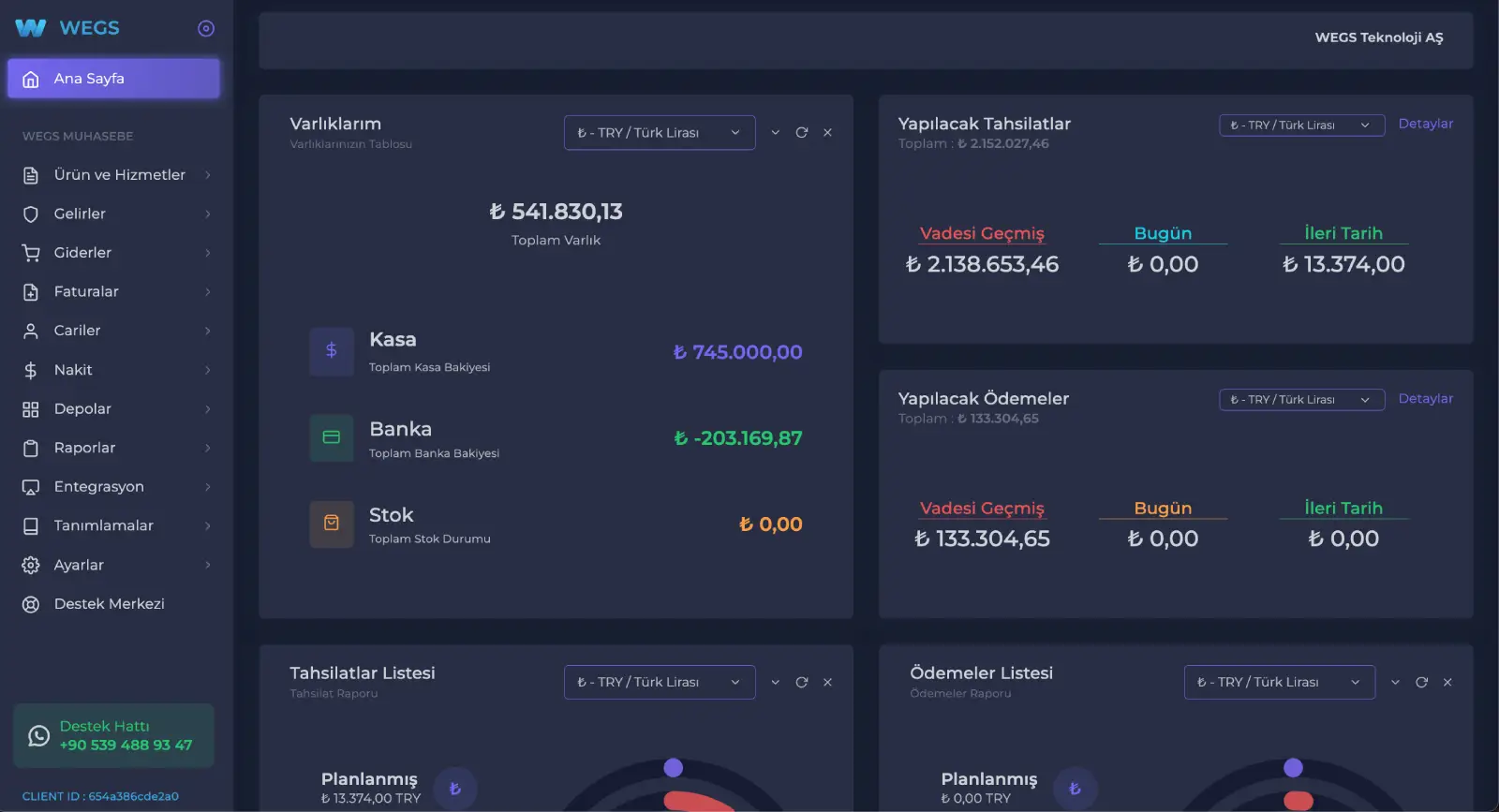
Task: Collapse the Varlıklarım panel using chevron
Action: pos(775,133)
